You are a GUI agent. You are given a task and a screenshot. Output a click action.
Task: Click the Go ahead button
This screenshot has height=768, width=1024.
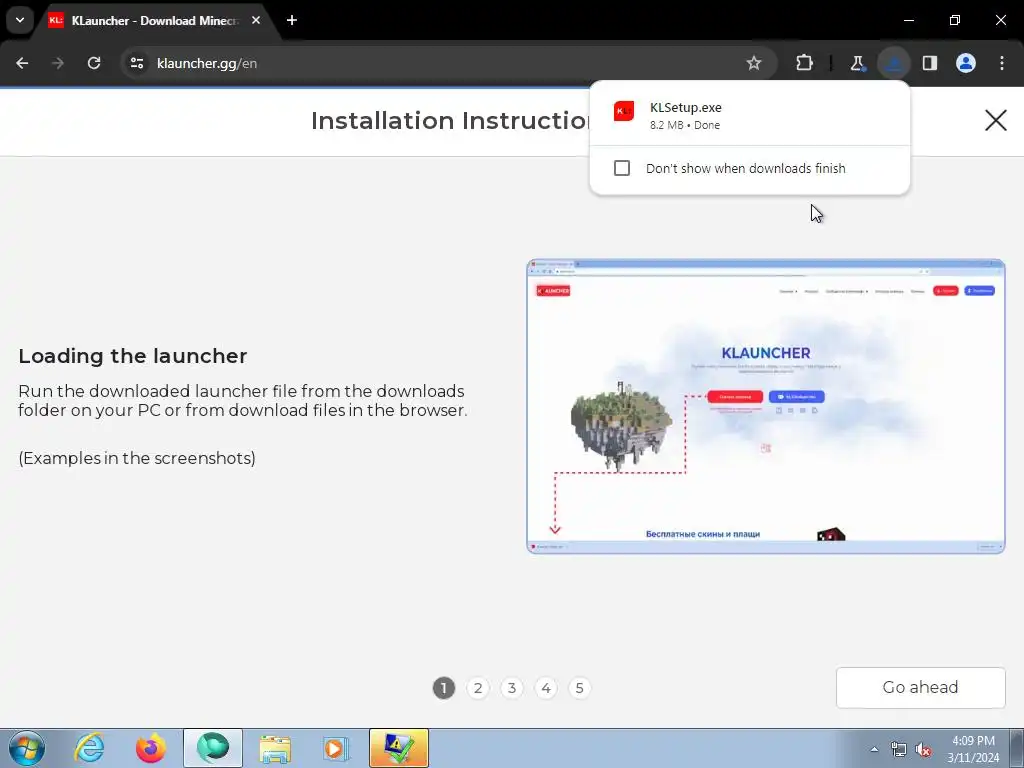920,688
